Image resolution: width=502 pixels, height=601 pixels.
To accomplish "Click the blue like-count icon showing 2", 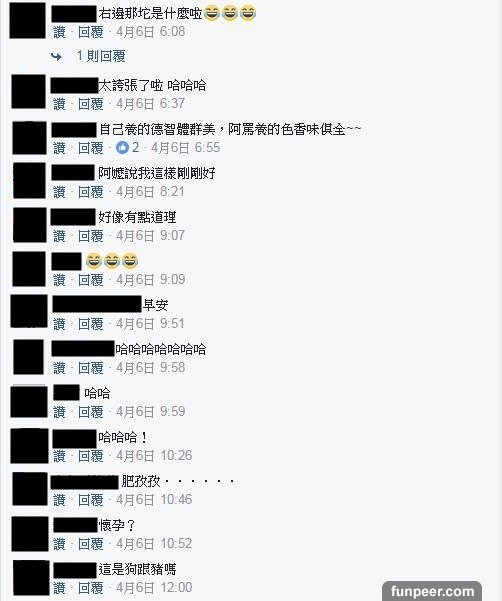I will [x=122, y=148].
